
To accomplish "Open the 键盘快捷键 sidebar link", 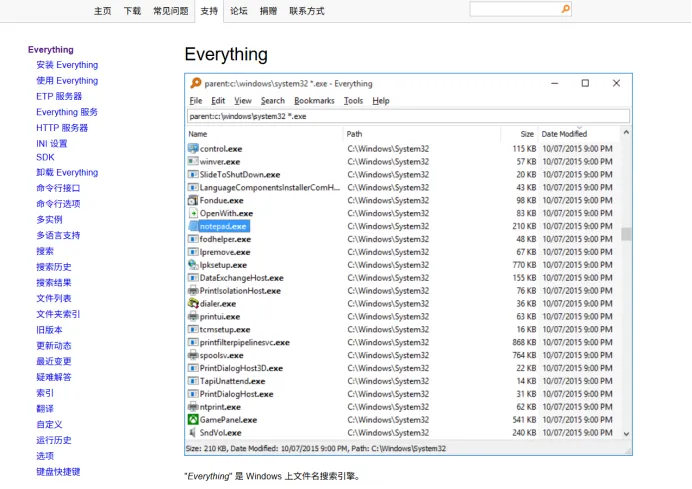I will [58, 471].
